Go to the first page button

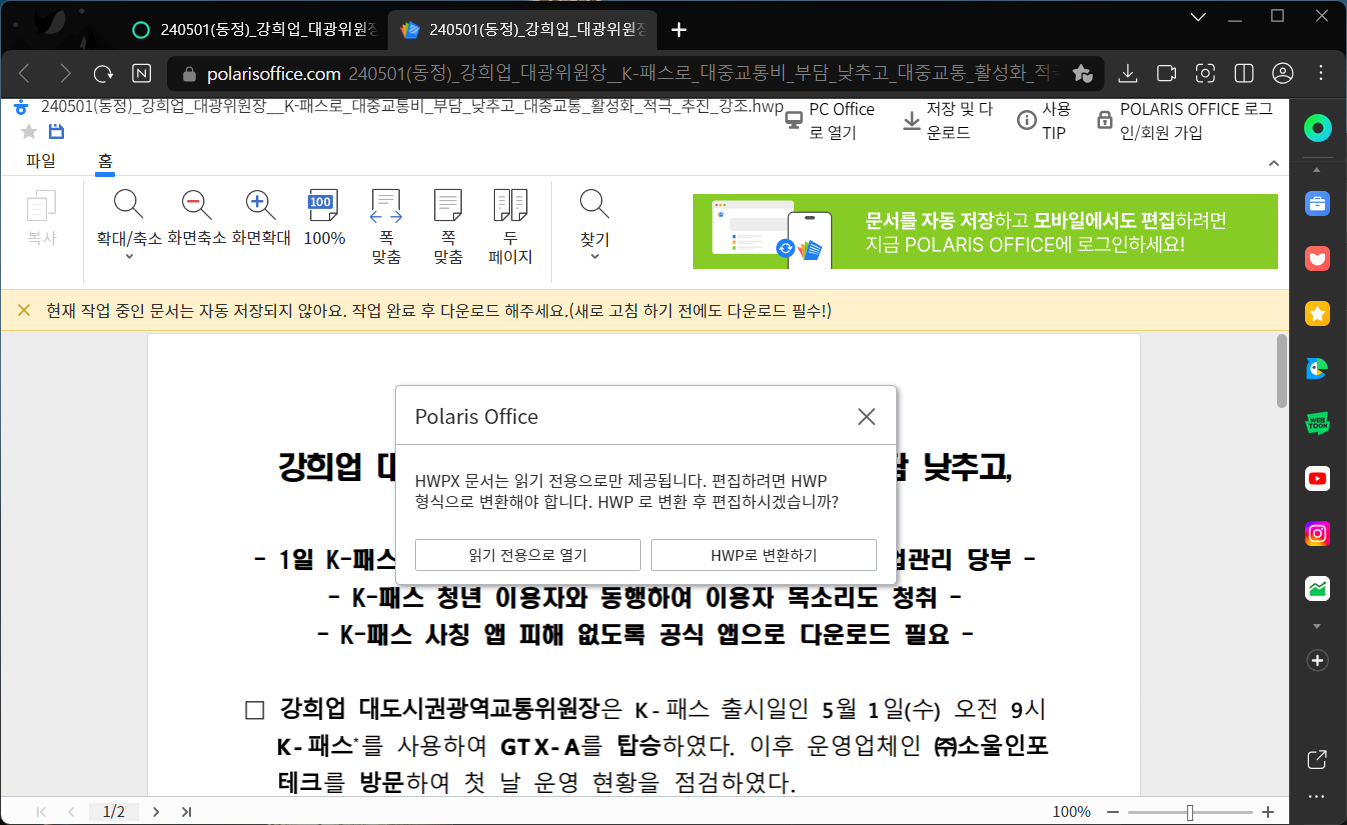pyautogui.click(x=41, y=811)
